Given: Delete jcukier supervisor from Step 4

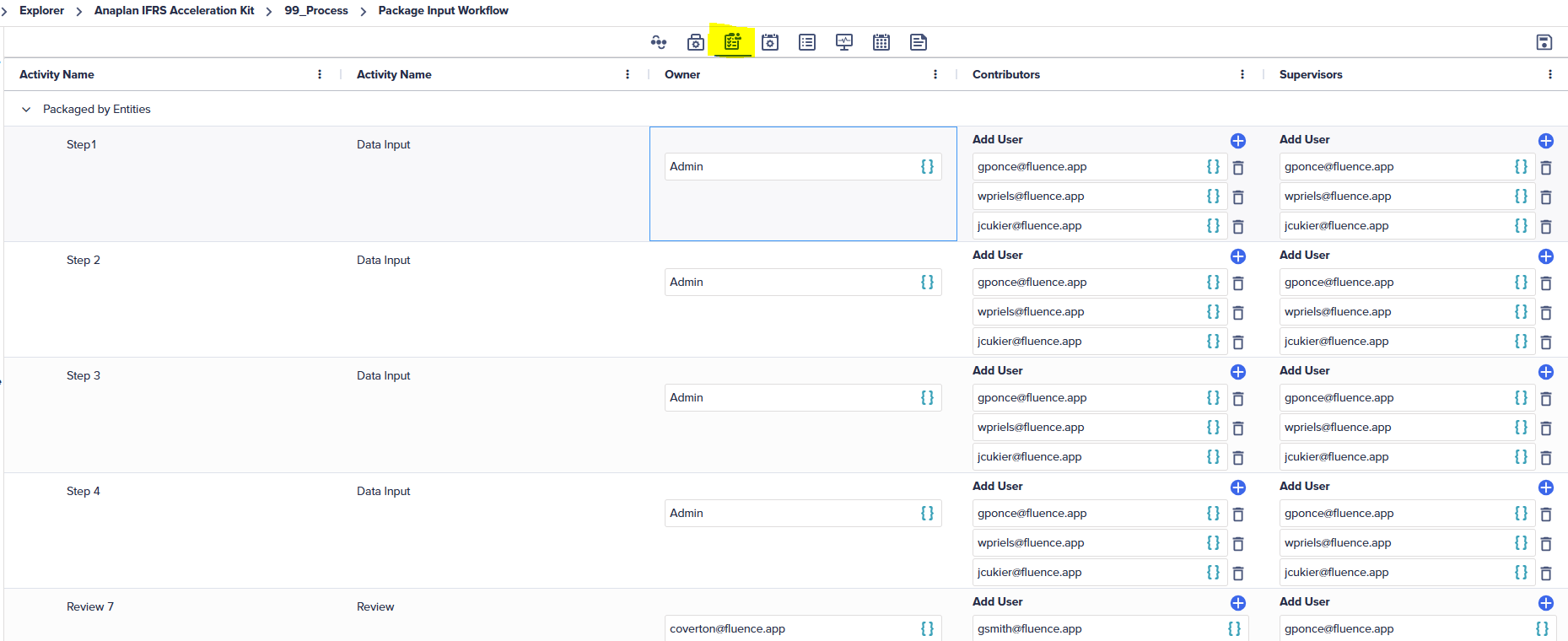Looking at the screenshot, I should pyautogui.click(x=1546, y=574).
